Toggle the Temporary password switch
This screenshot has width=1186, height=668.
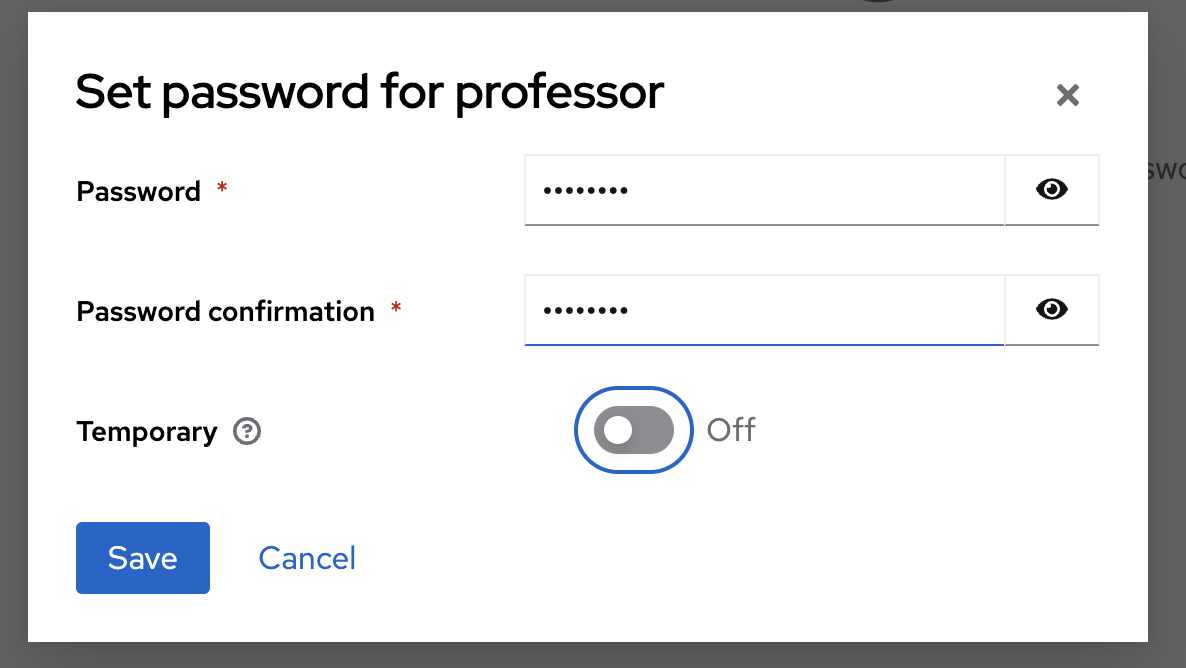(634, 430)
